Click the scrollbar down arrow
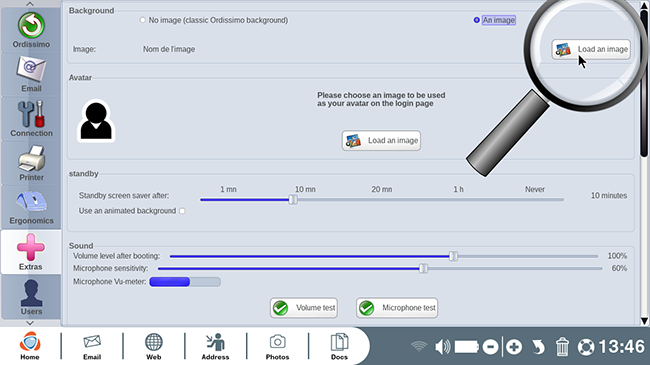650x365 pixels. click(x=644, y=321)
